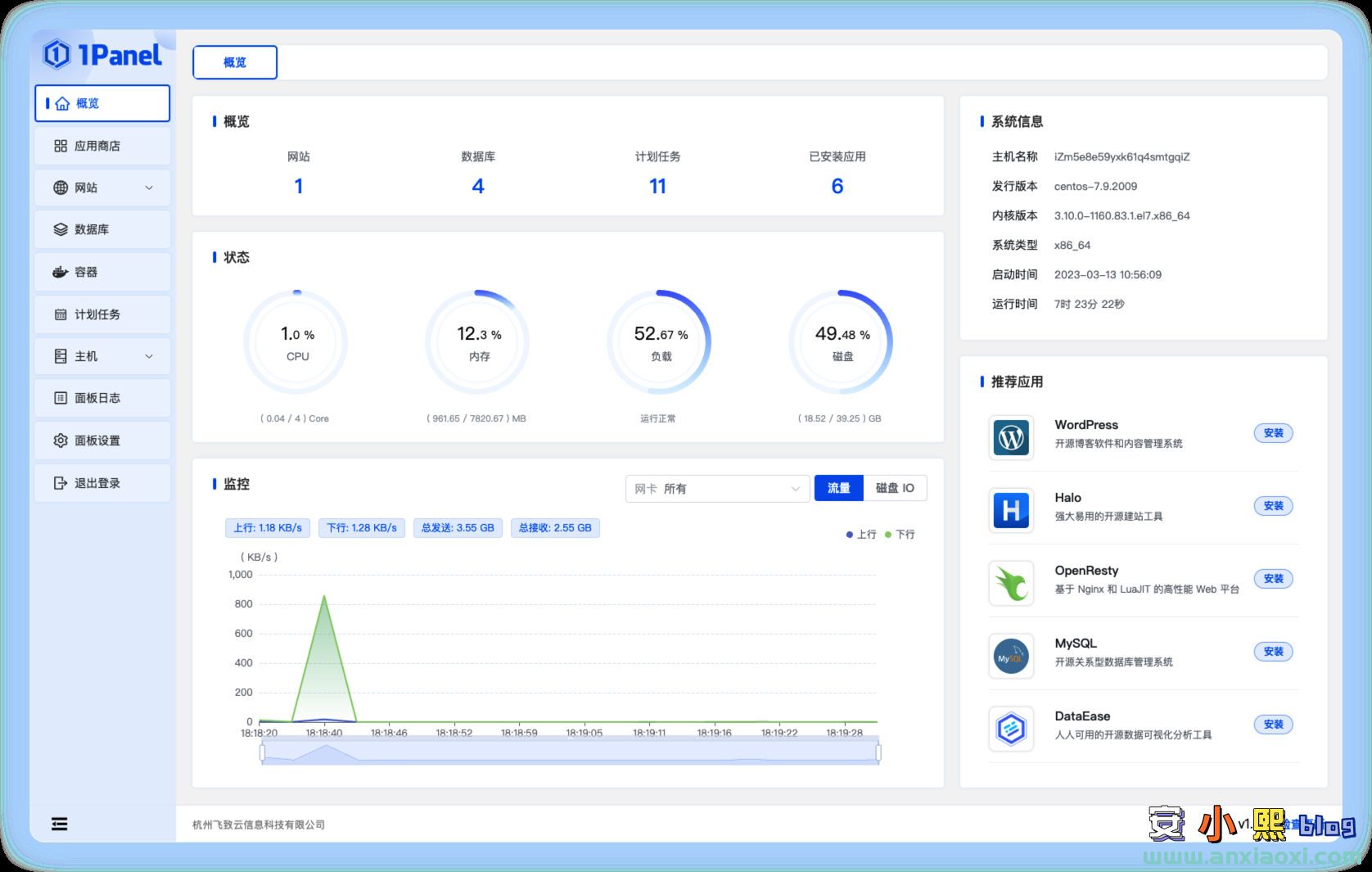Viewport: 1372px width, 872px height.
Task: Open 应用商店 app store menu
Action: [102, 146]
